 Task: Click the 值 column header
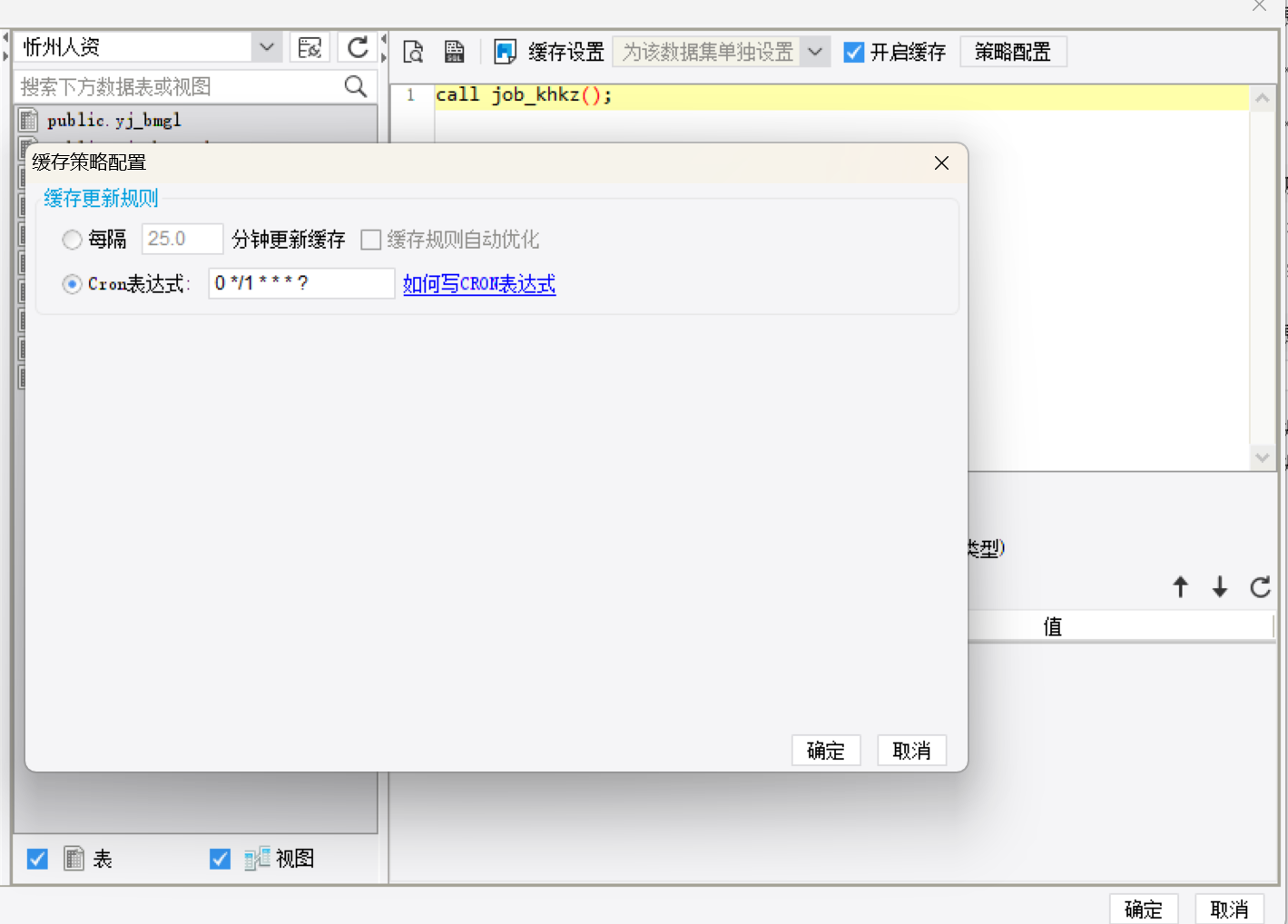1052,626
